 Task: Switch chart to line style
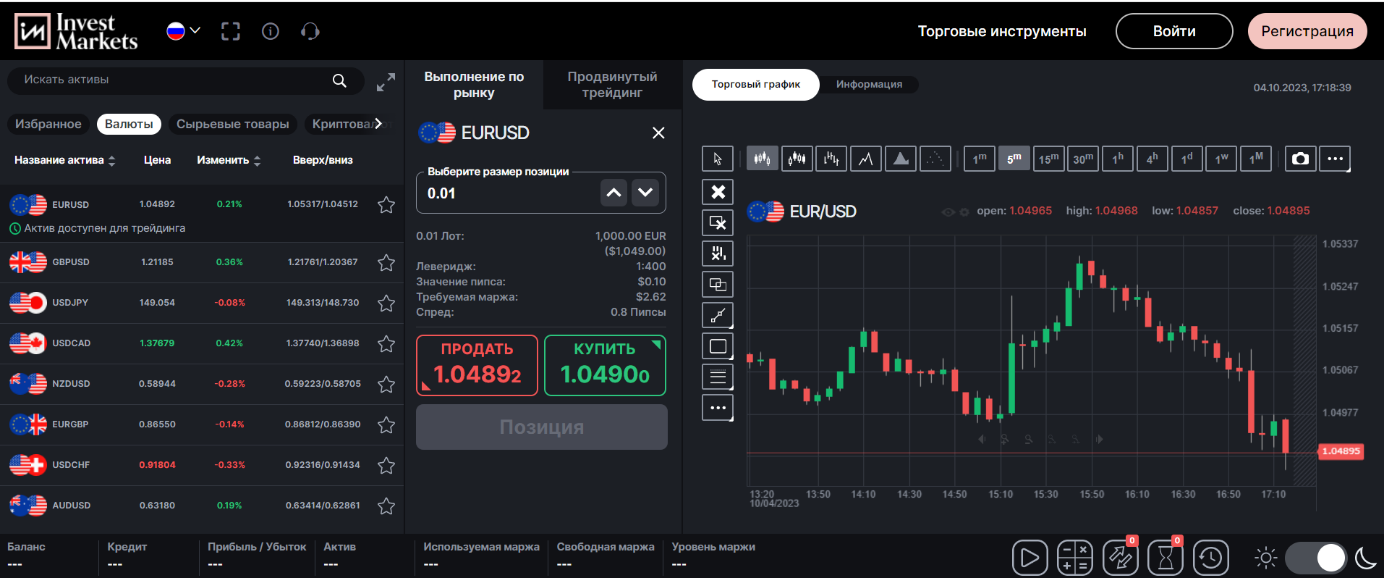pyautogui.click(x=866, y=158)
